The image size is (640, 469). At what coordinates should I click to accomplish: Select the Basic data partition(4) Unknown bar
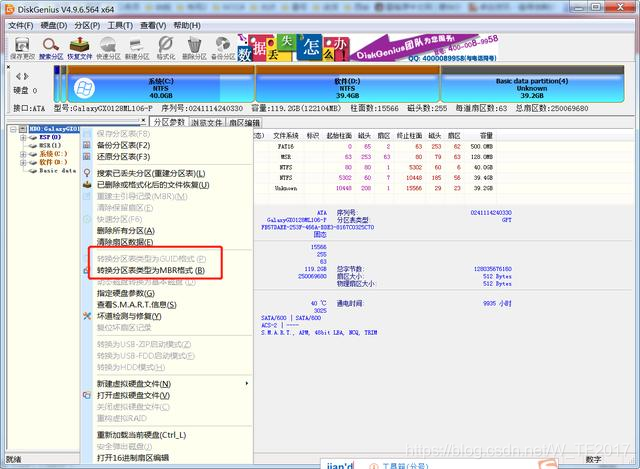click(532, 84)
